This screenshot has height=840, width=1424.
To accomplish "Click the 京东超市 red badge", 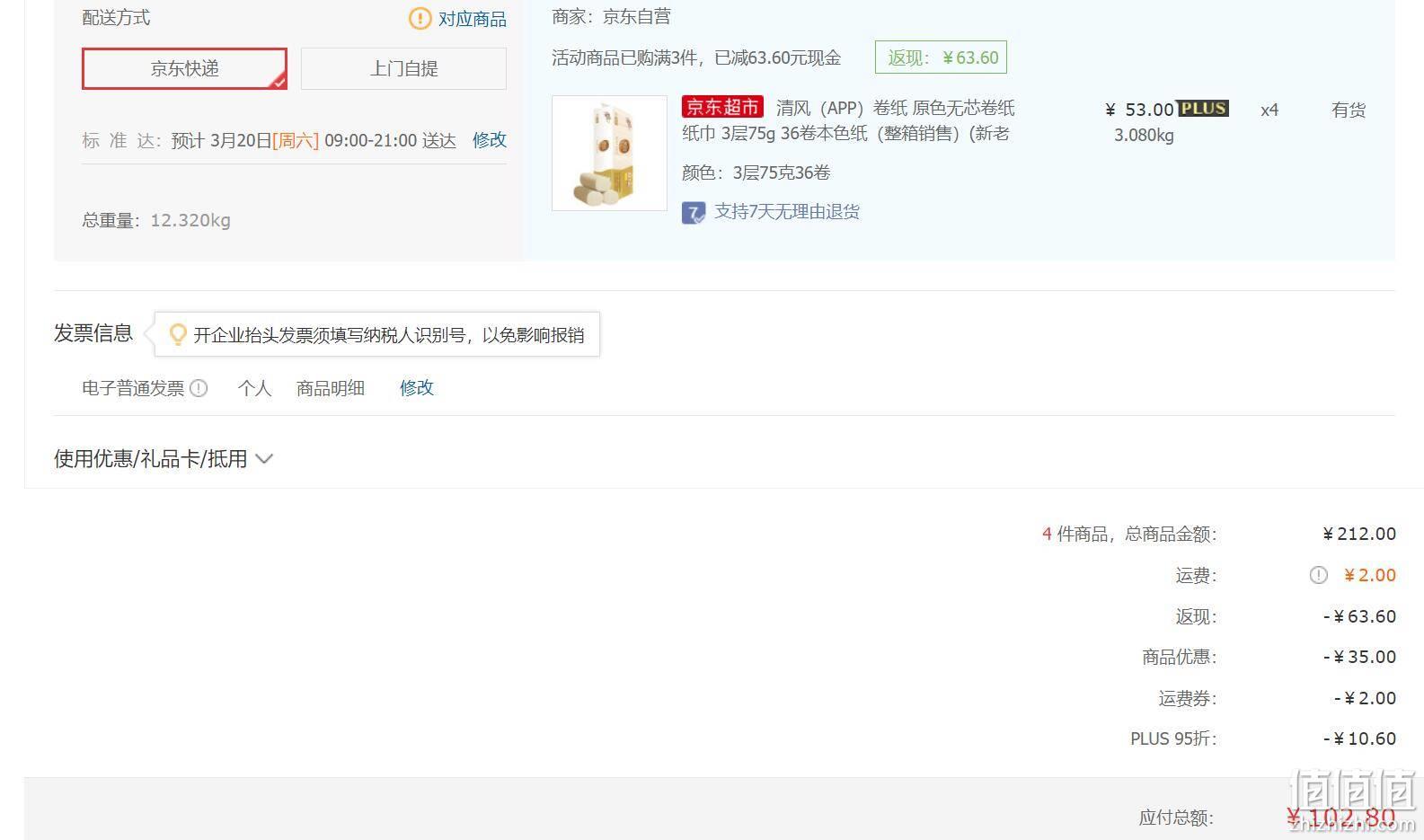I will 722,108.
